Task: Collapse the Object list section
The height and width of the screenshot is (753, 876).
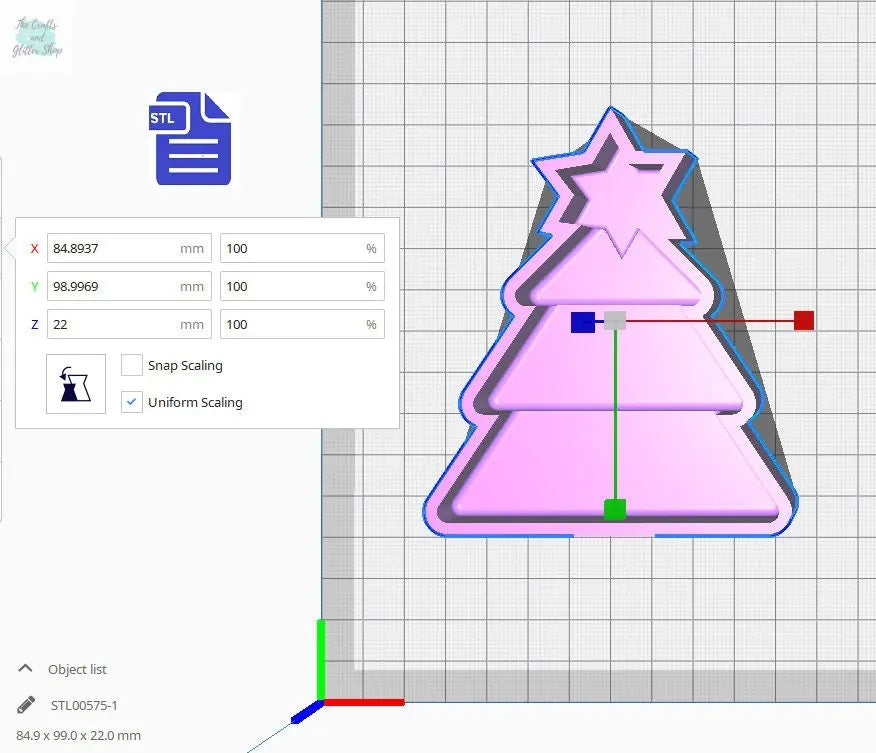Action: click(25, 669)
